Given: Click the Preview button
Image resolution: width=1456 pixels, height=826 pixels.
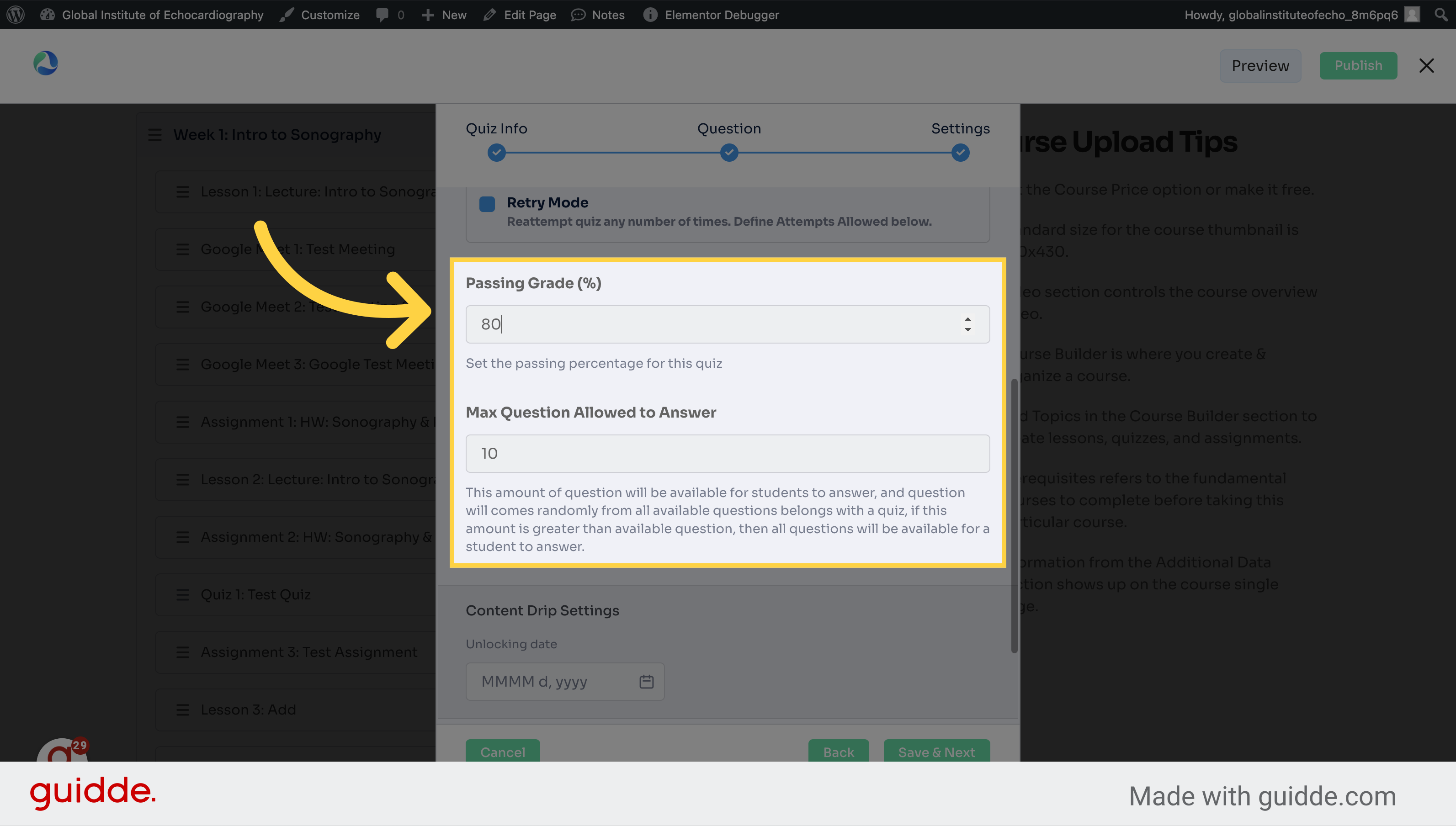Looking at the screenshot, I should 1260,65.
